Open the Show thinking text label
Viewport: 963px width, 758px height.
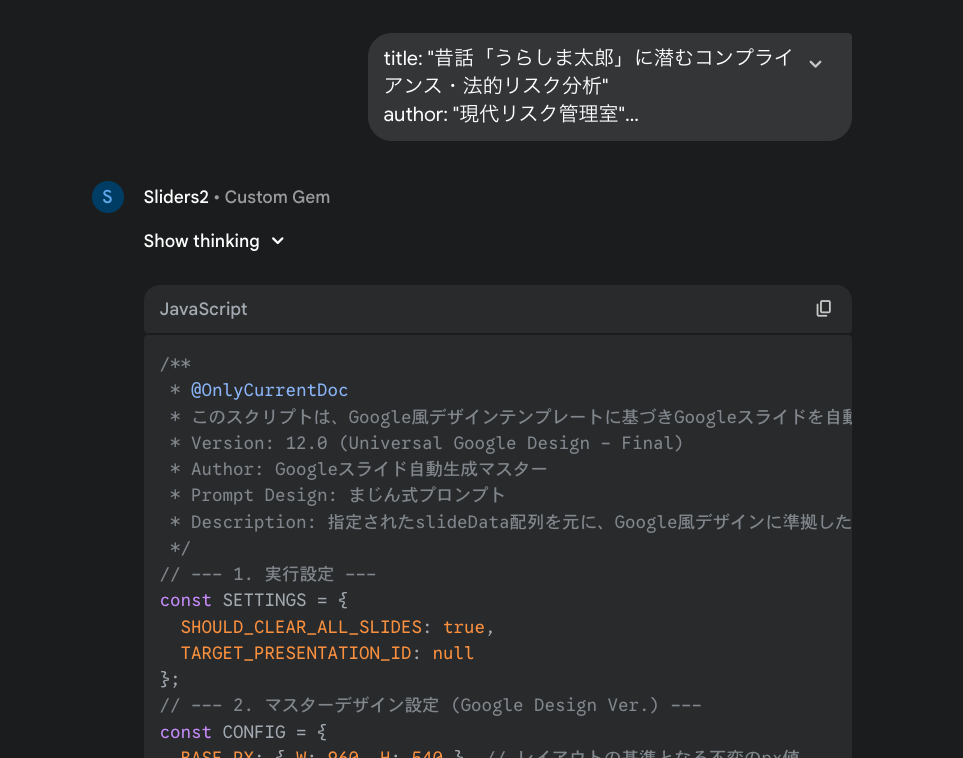(201, 241)
